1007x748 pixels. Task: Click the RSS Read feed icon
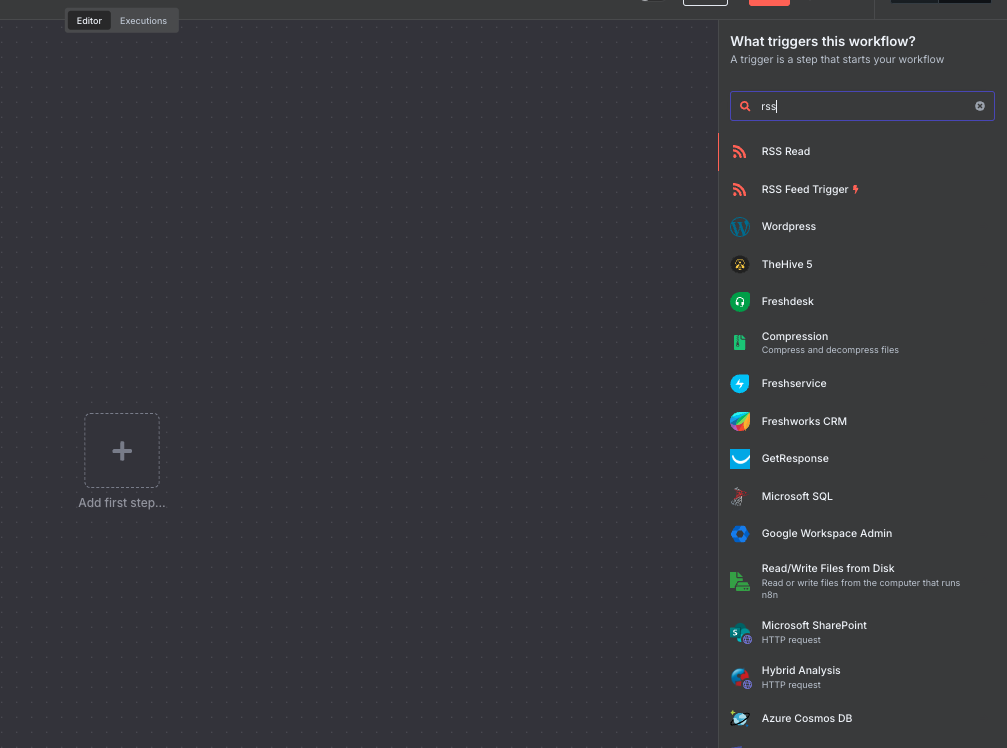tap(739, 152)
